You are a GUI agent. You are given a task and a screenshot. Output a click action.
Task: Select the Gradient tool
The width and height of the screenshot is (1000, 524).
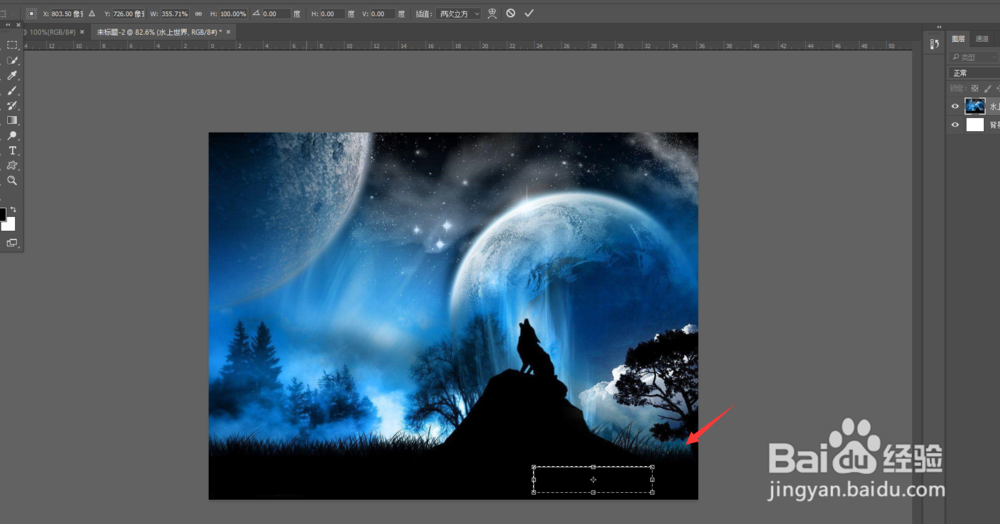(x=12, y=120)
